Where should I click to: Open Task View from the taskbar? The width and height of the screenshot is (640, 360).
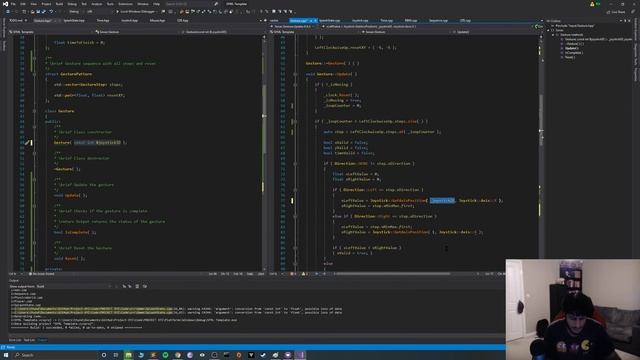tap(116, 355)
